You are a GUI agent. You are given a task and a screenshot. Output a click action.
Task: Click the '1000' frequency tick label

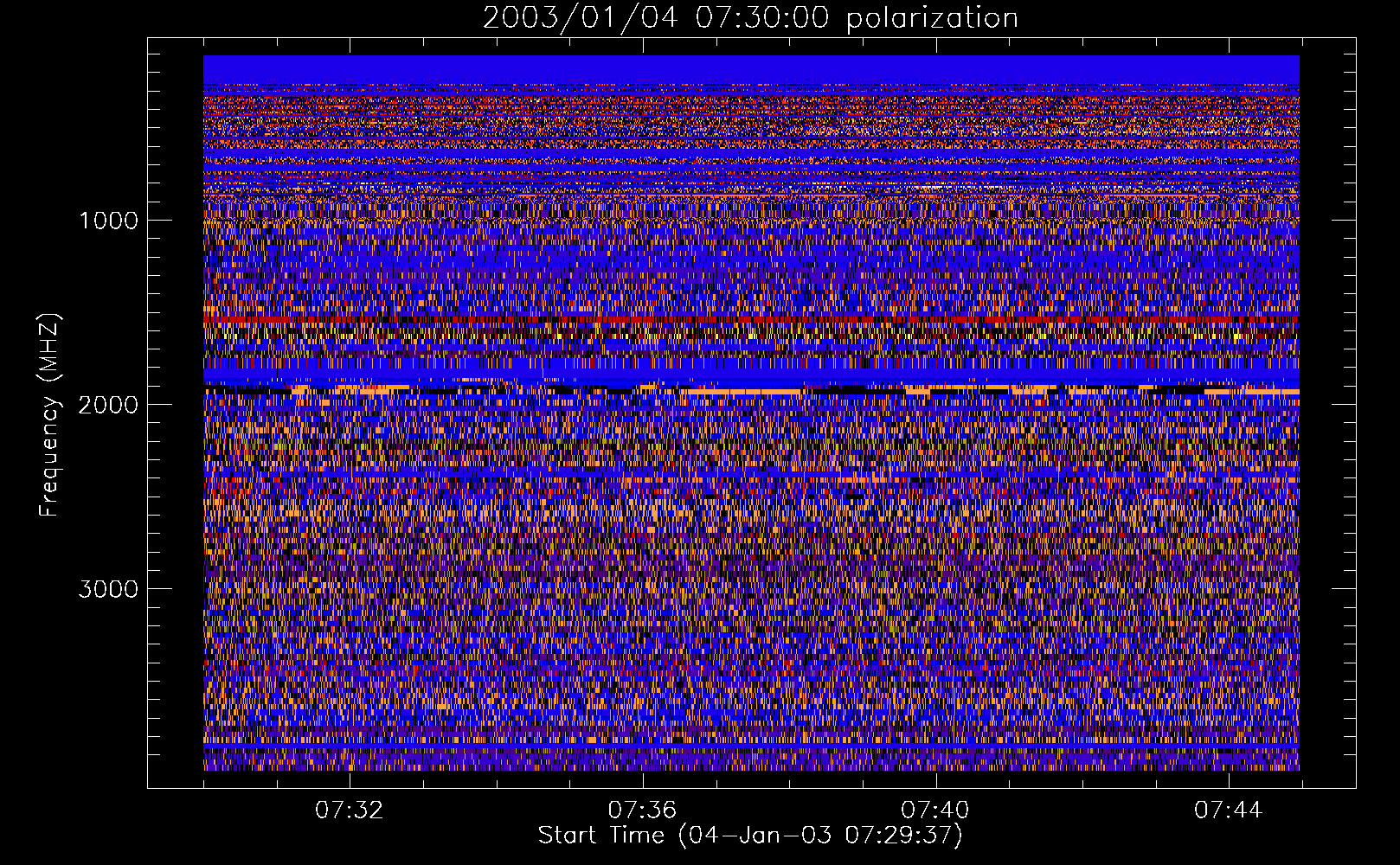[108, 221]
